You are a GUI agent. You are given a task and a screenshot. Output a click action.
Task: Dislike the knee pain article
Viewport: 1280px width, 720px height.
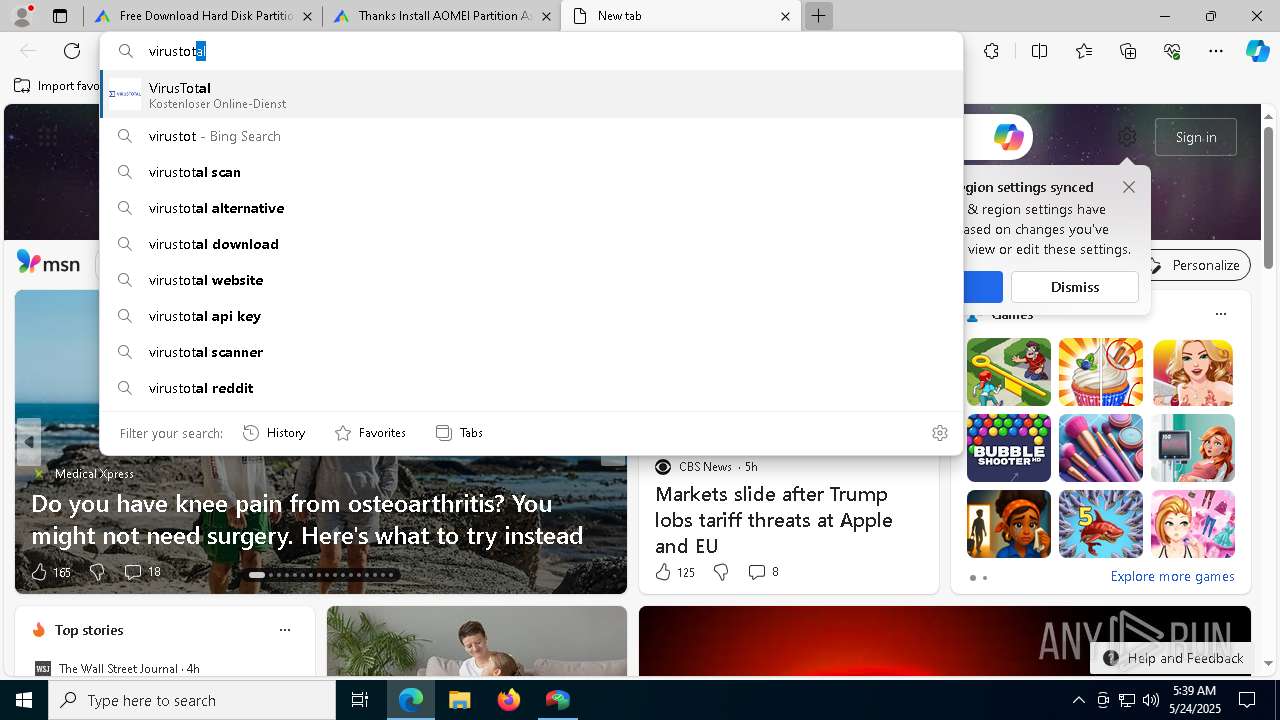click(97, 572)
